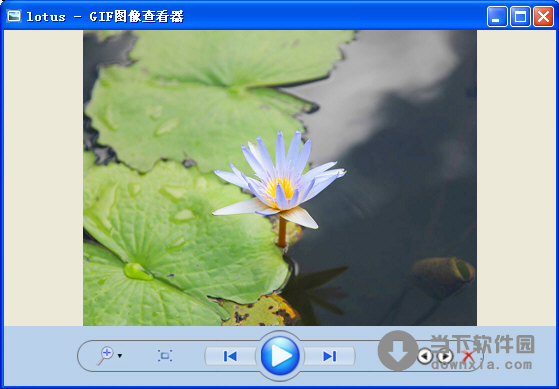Delete the image with the red X
The image size is (559, 389).
468,355
